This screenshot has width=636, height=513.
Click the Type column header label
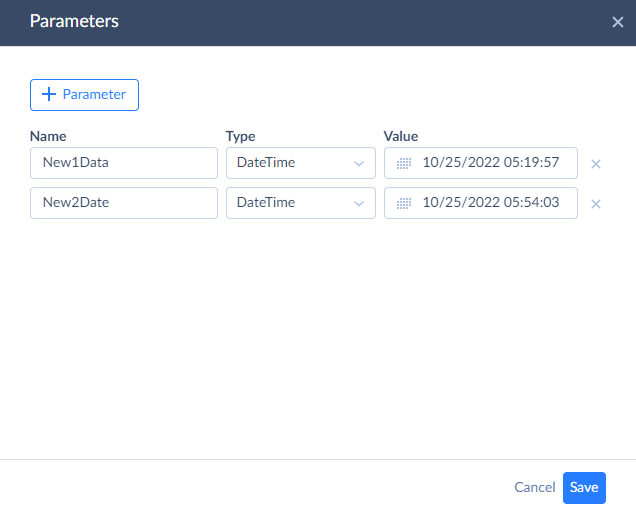pos(241,136)
